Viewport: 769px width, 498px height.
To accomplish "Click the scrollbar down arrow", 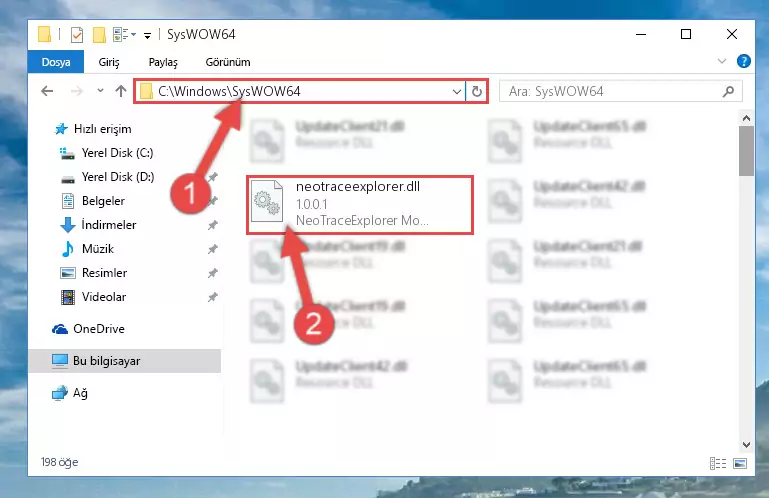I will click(746, 445).
